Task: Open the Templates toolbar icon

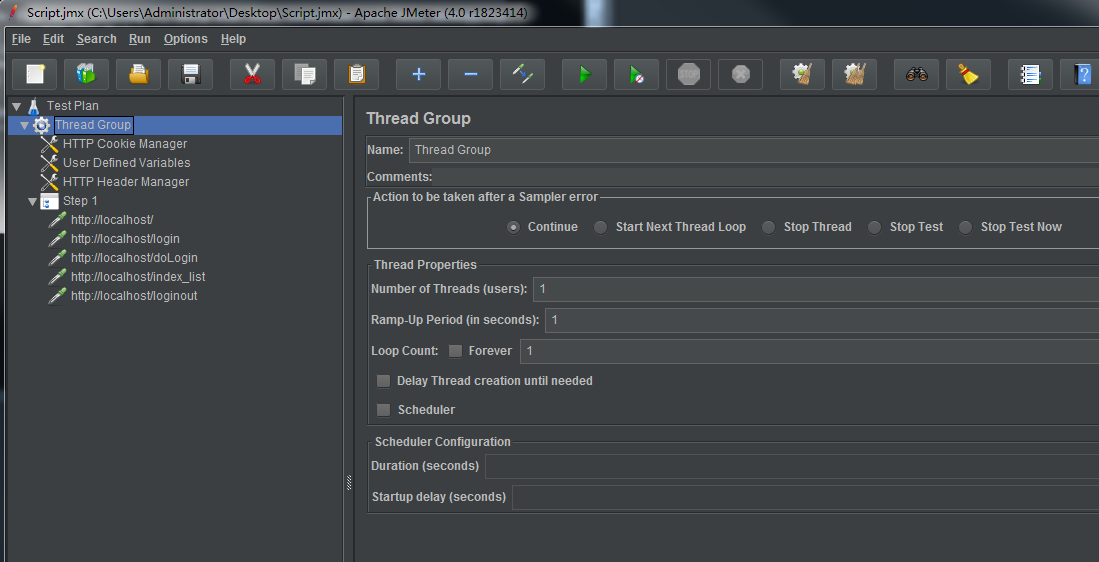Action: click(x=86, y=74)
